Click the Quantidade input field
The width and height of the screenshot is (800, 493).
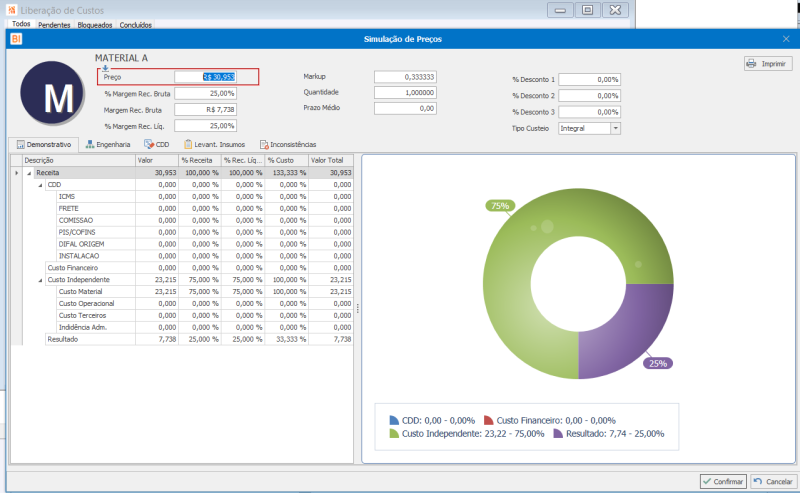[405, 93]
